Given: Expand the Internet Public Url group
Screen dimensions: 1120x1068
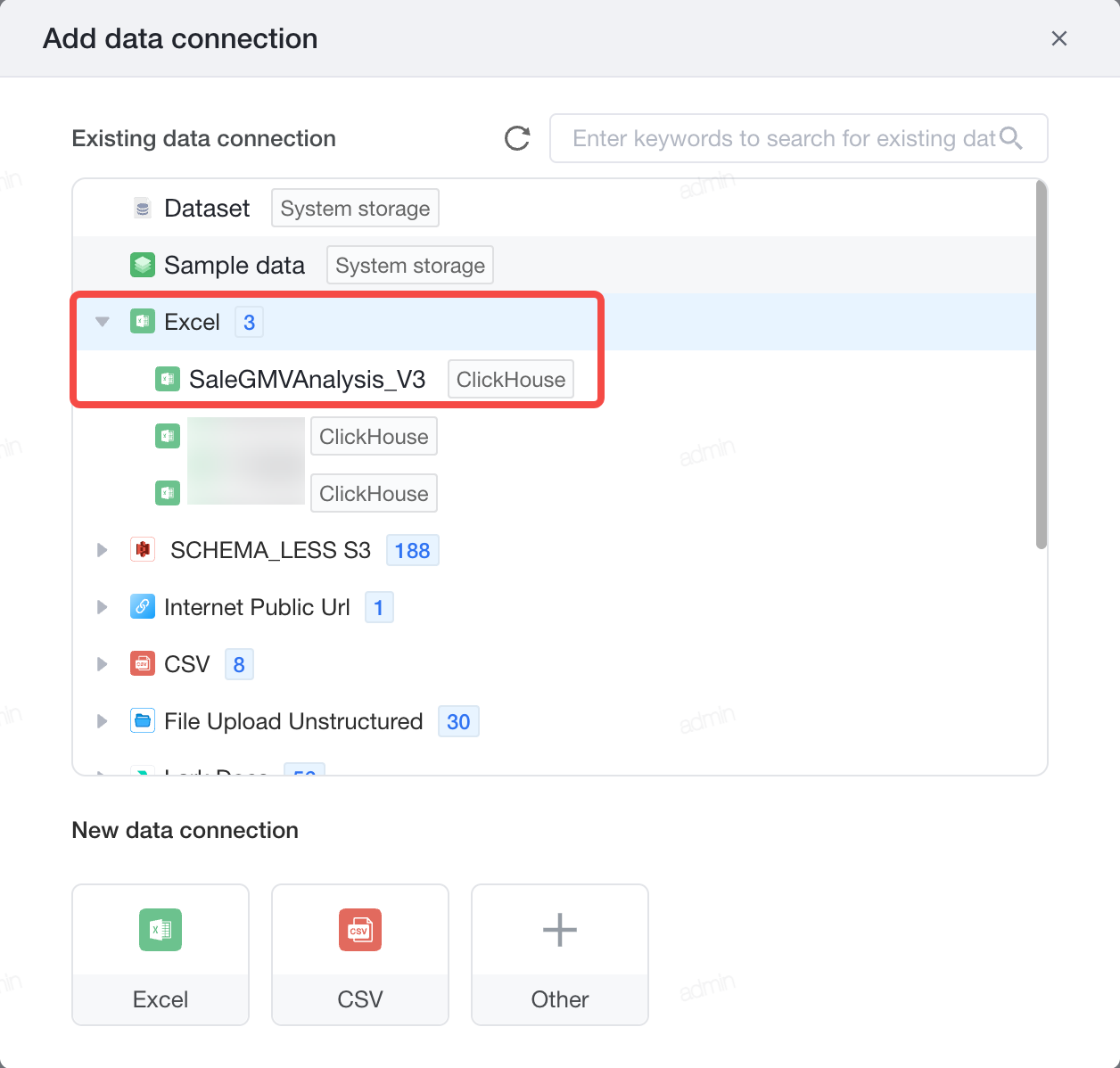Looking at the screenshot, I should click(x=103, y=607).
